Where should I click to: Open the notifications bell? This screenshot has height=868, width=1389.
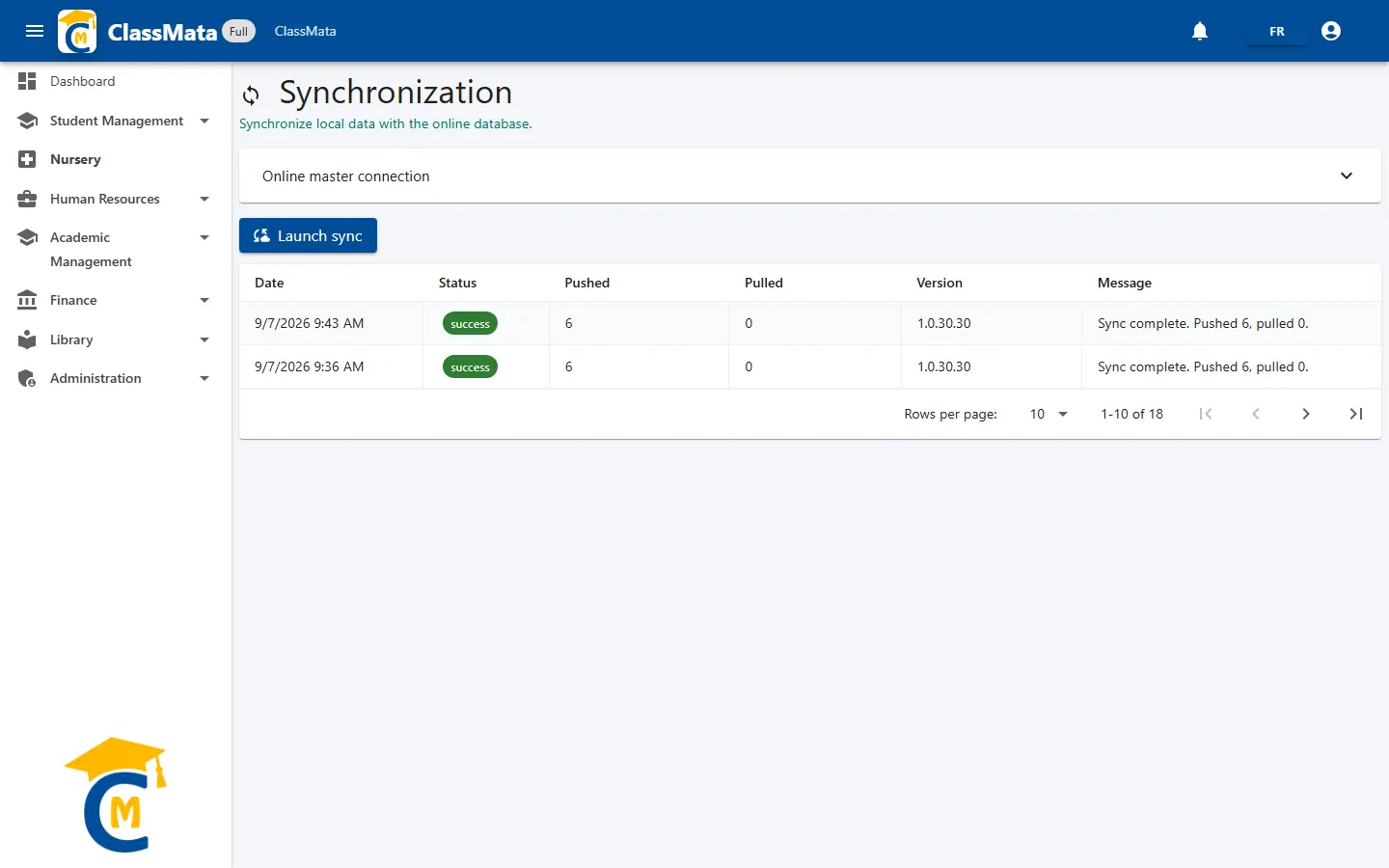(1200, 31)
